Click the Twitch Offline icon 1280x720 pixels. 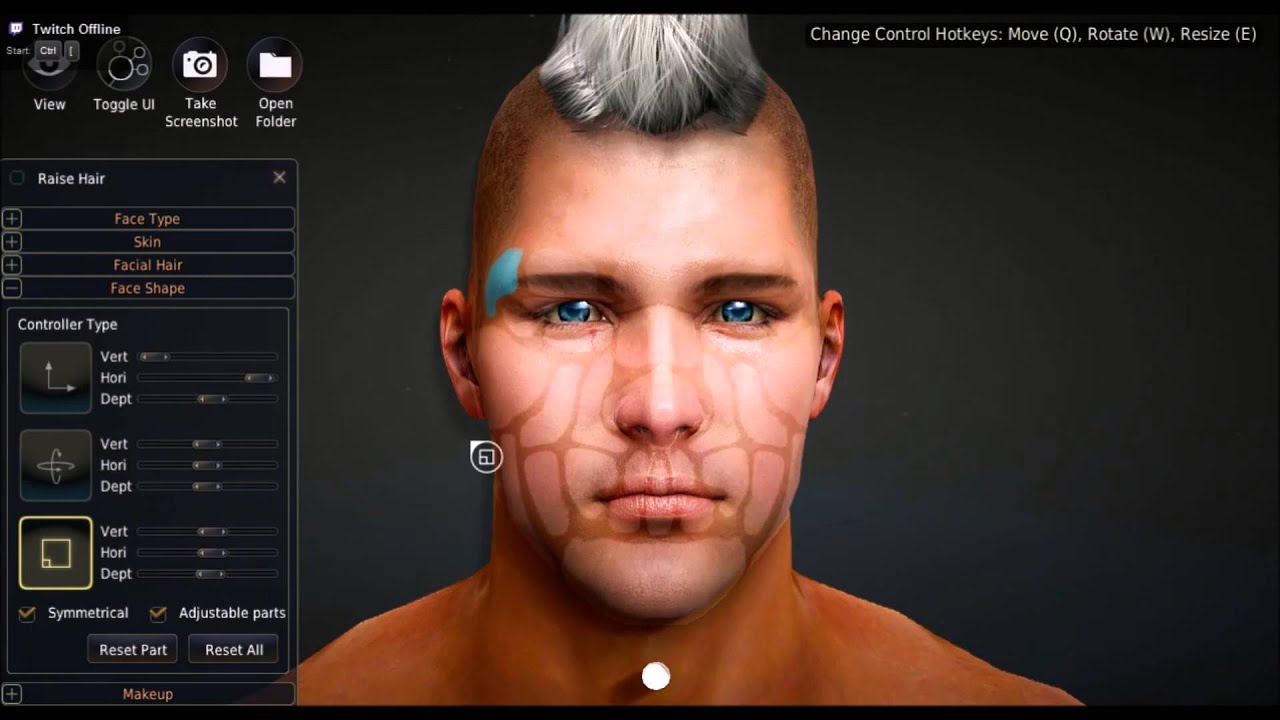coord(16,29)
